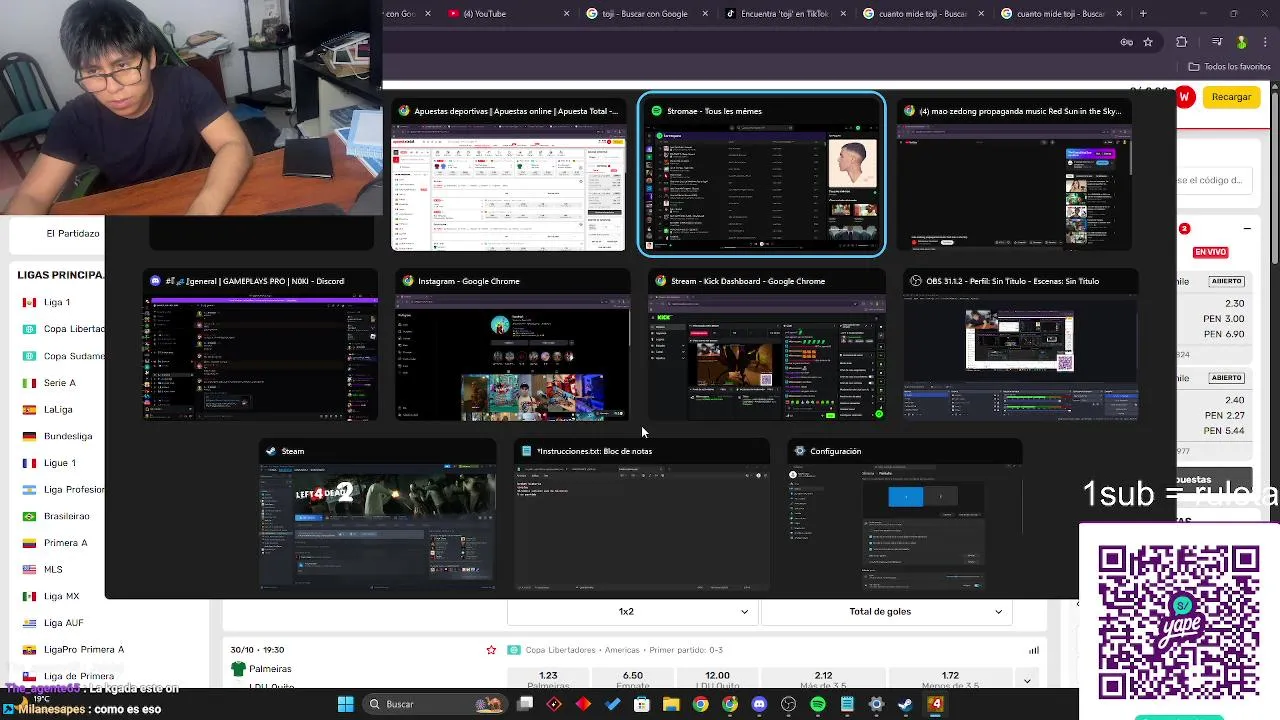Open the 1x2 market dropdown
The image size is (1280, 720).
pos(631,611)
